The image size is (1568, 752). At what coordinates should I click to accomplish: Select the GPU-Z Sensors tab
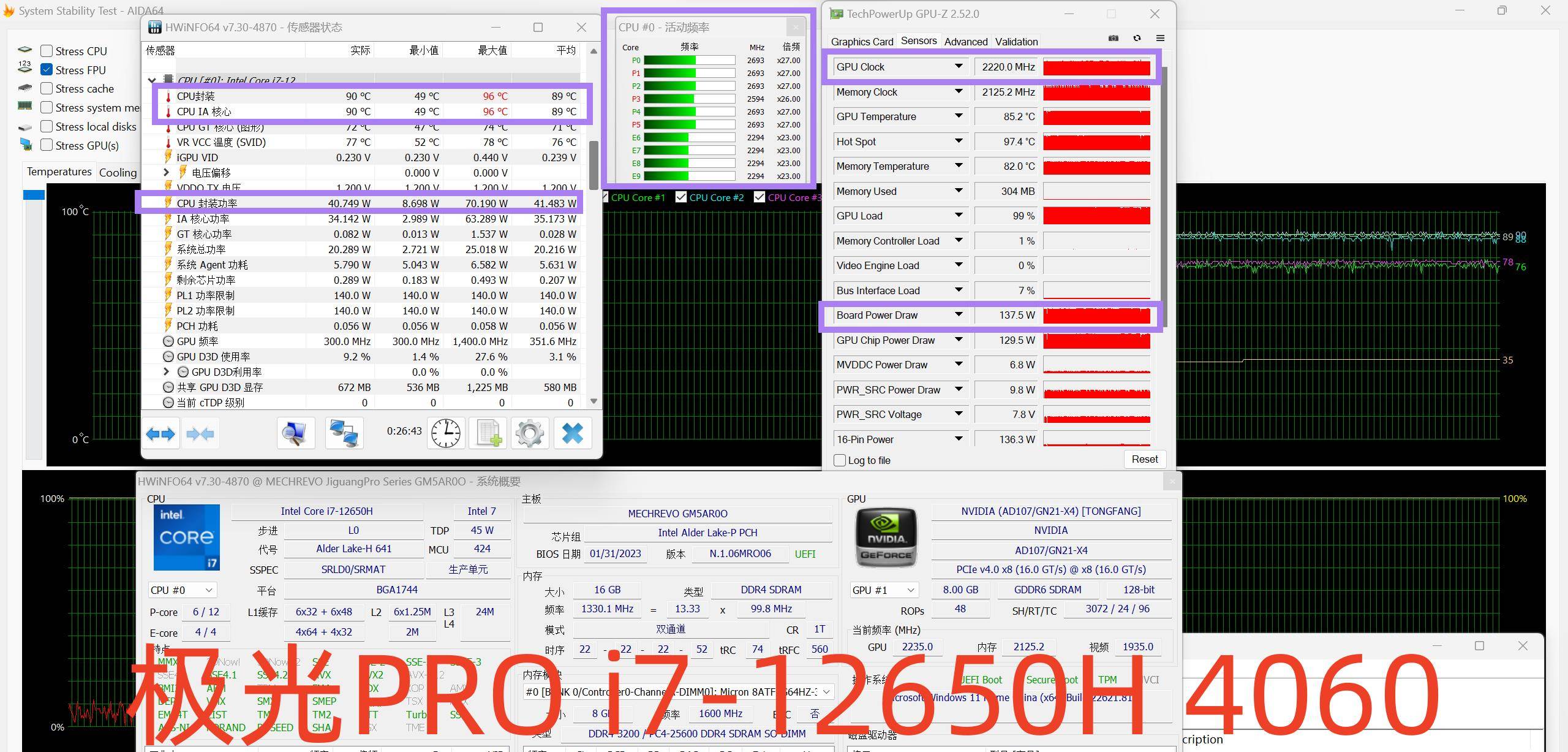919,41
